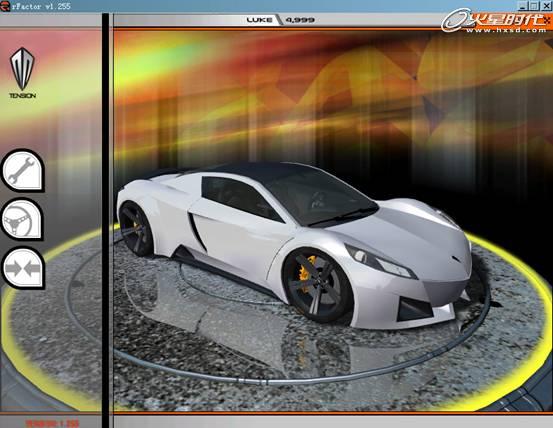Select the steering wheel icon
The width and height of the screenshot is (553, 428).
[23, 219]
